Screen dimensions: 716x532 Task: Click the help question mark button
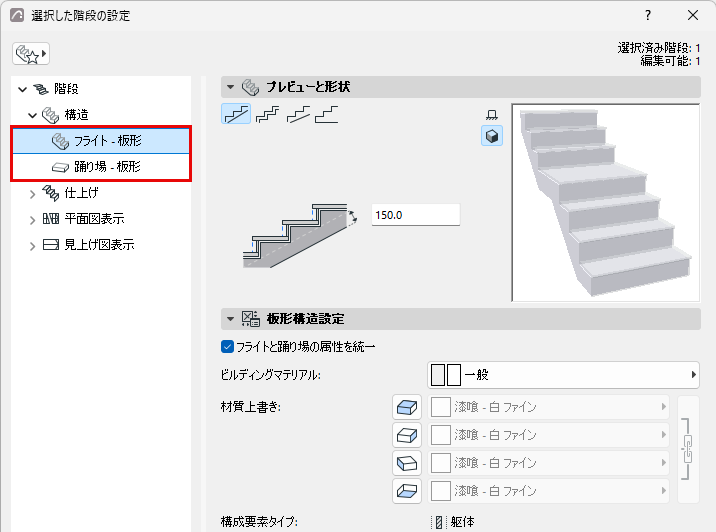coord(648,16)
